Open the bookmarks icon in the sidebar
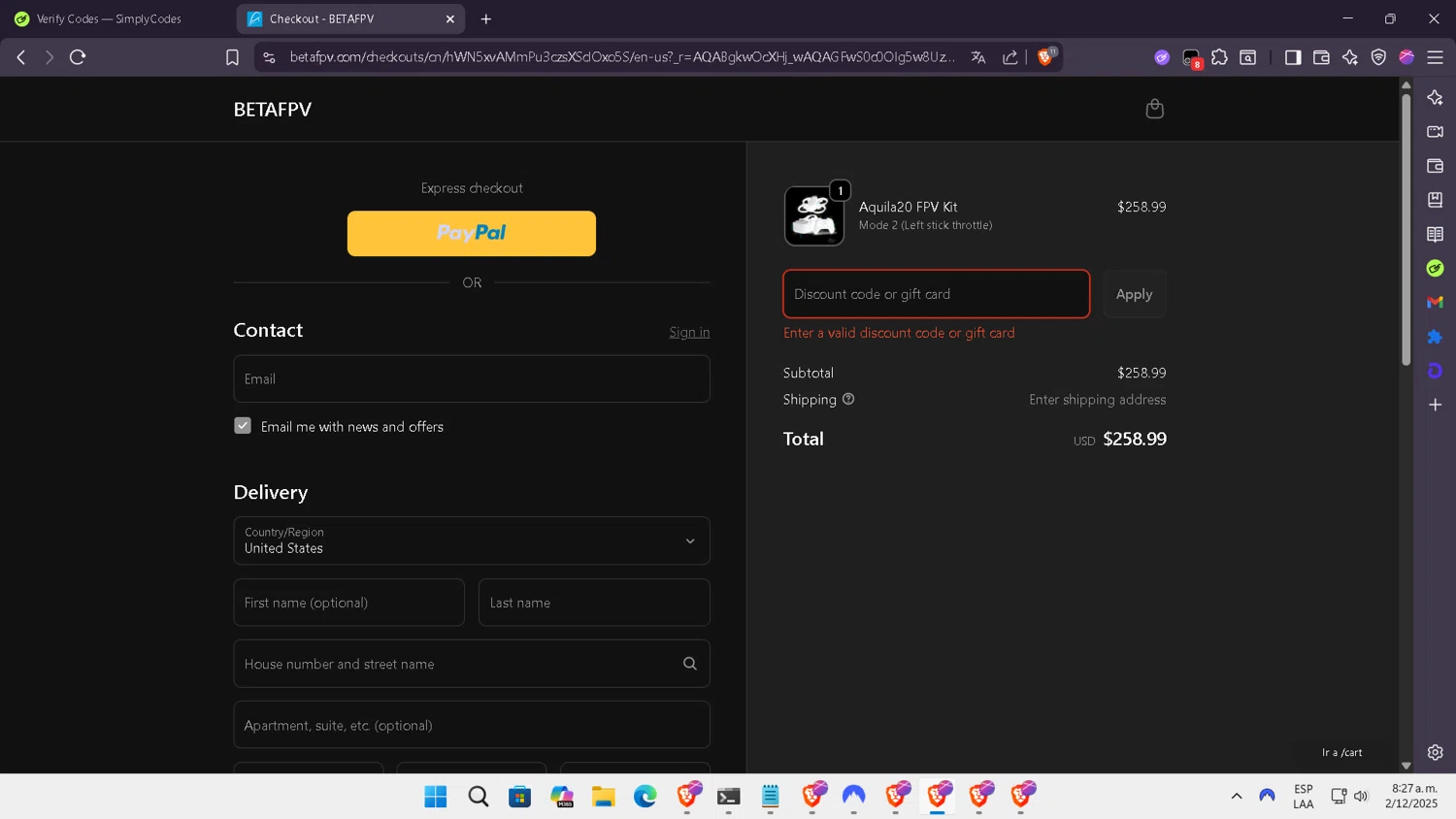 point(1435,200)
